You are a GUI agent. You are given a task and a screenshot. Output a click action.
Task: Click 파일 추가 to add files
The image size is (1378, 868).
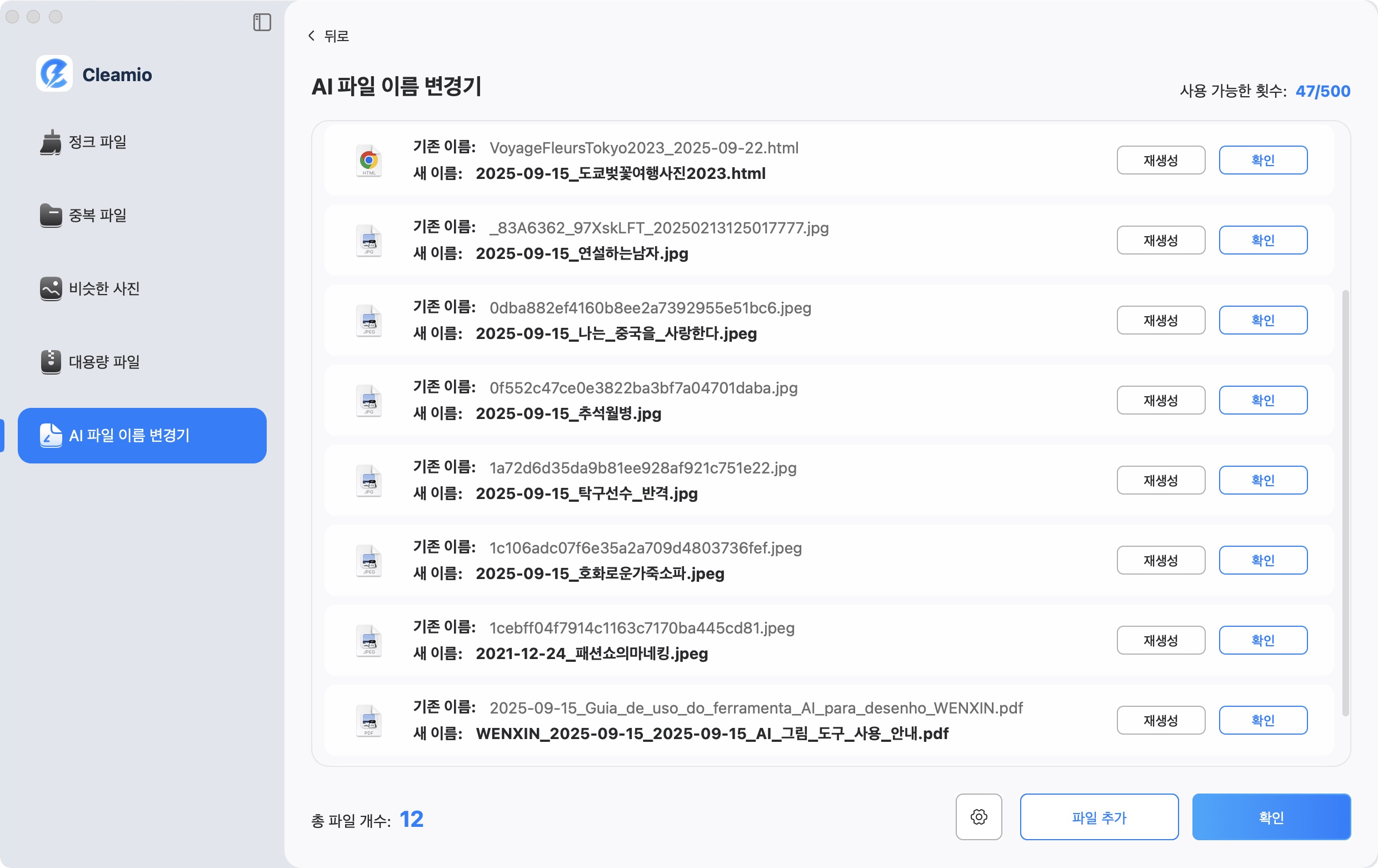[1098, 817]
